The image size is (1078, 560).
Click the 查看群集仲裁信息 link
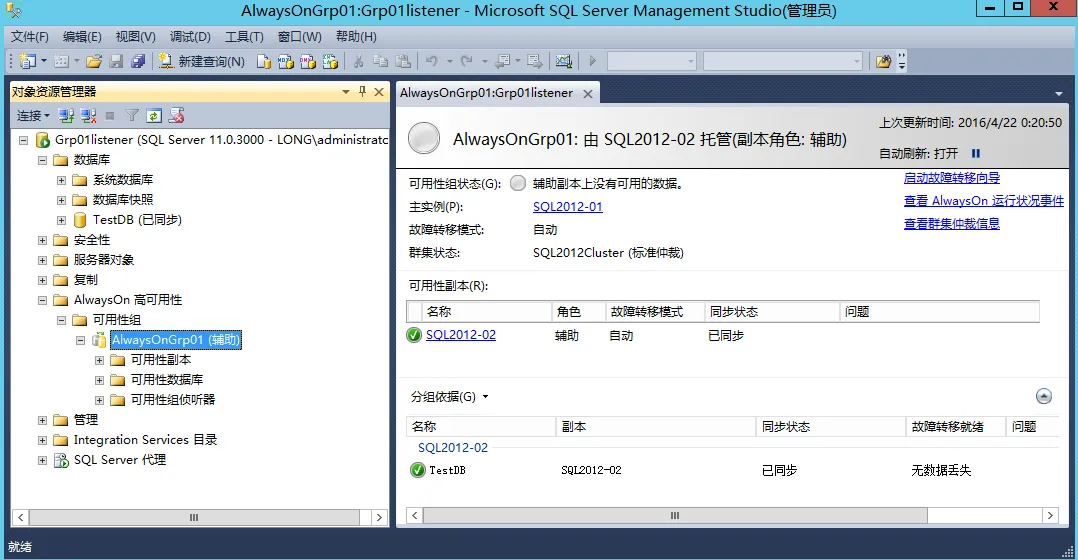(952, 223)
